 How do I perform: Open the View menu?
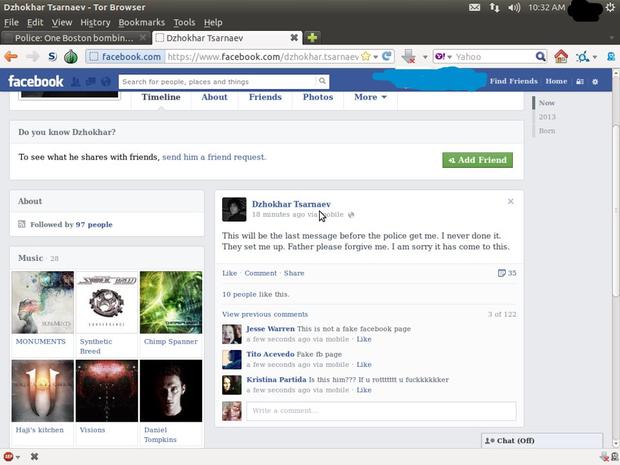click(x=62, y=22)
